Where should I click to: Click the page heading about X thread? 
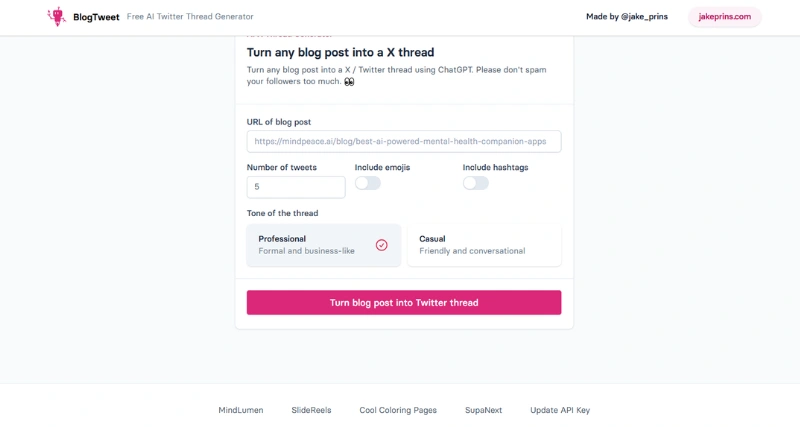[340, 52]
